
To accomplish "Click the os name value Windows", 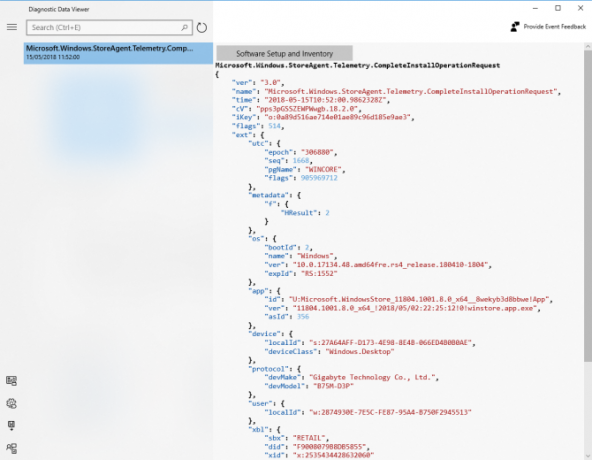I will pos(316,256).
